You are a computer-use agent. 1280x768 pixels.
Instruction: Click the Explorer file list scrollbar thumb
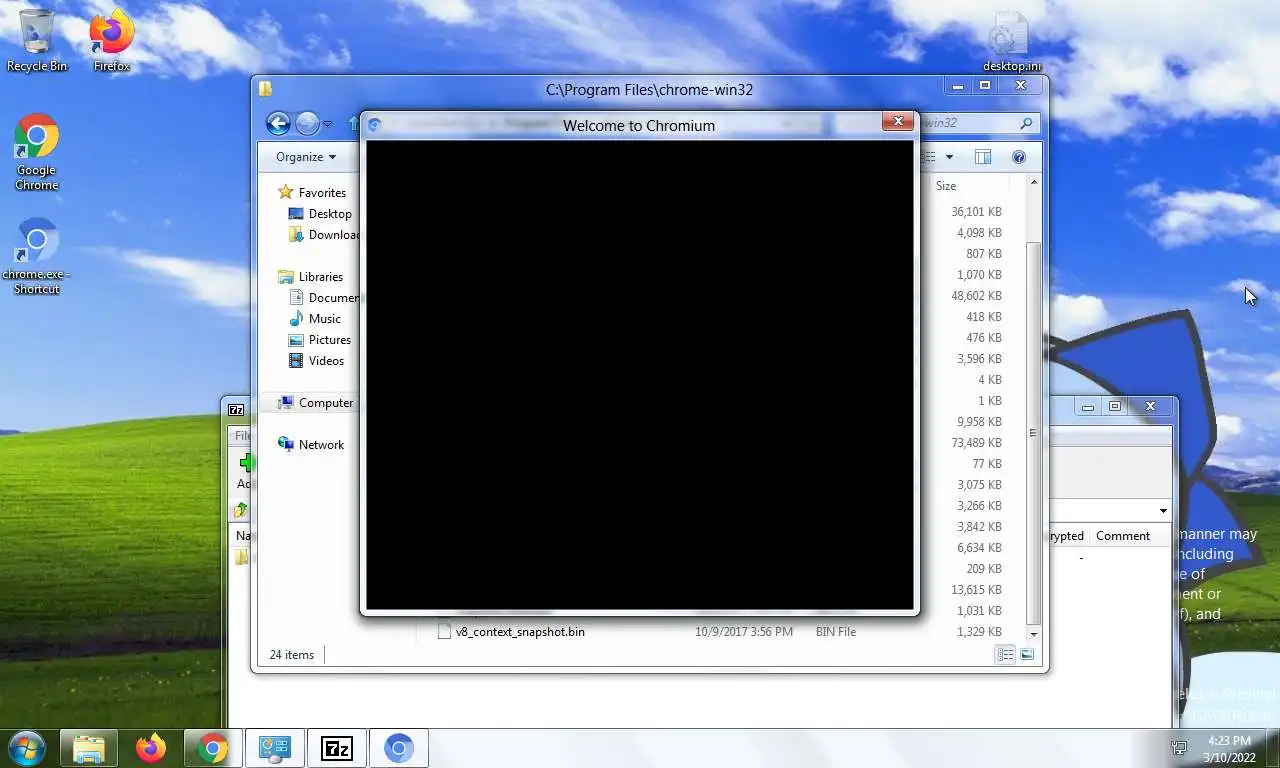[1034, 433]
